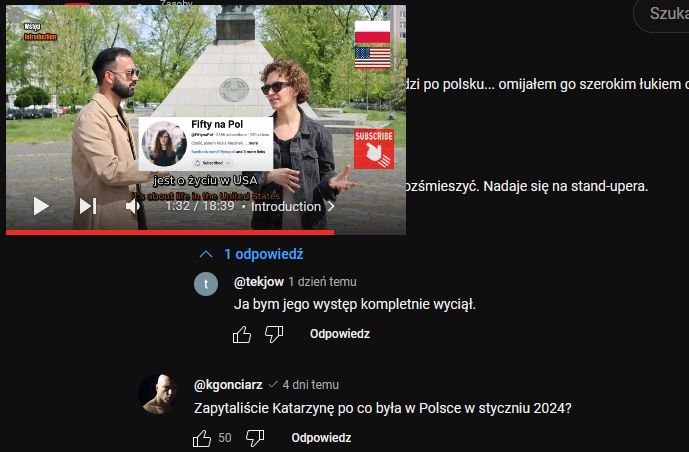Screen dimensions: 689x452
Task: Open the @kgonciarz profile picture
Action: tap(158, 394)
